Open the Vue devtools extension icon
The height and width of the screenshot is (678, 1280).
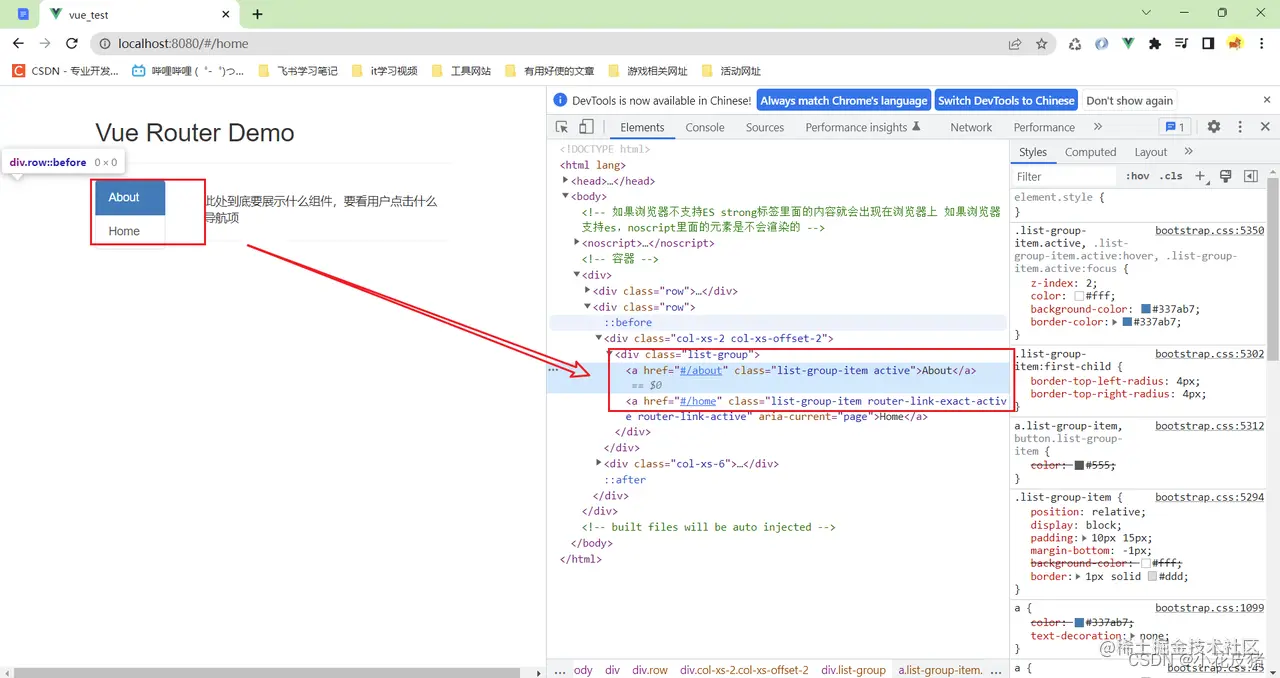tap(1128, 44)
